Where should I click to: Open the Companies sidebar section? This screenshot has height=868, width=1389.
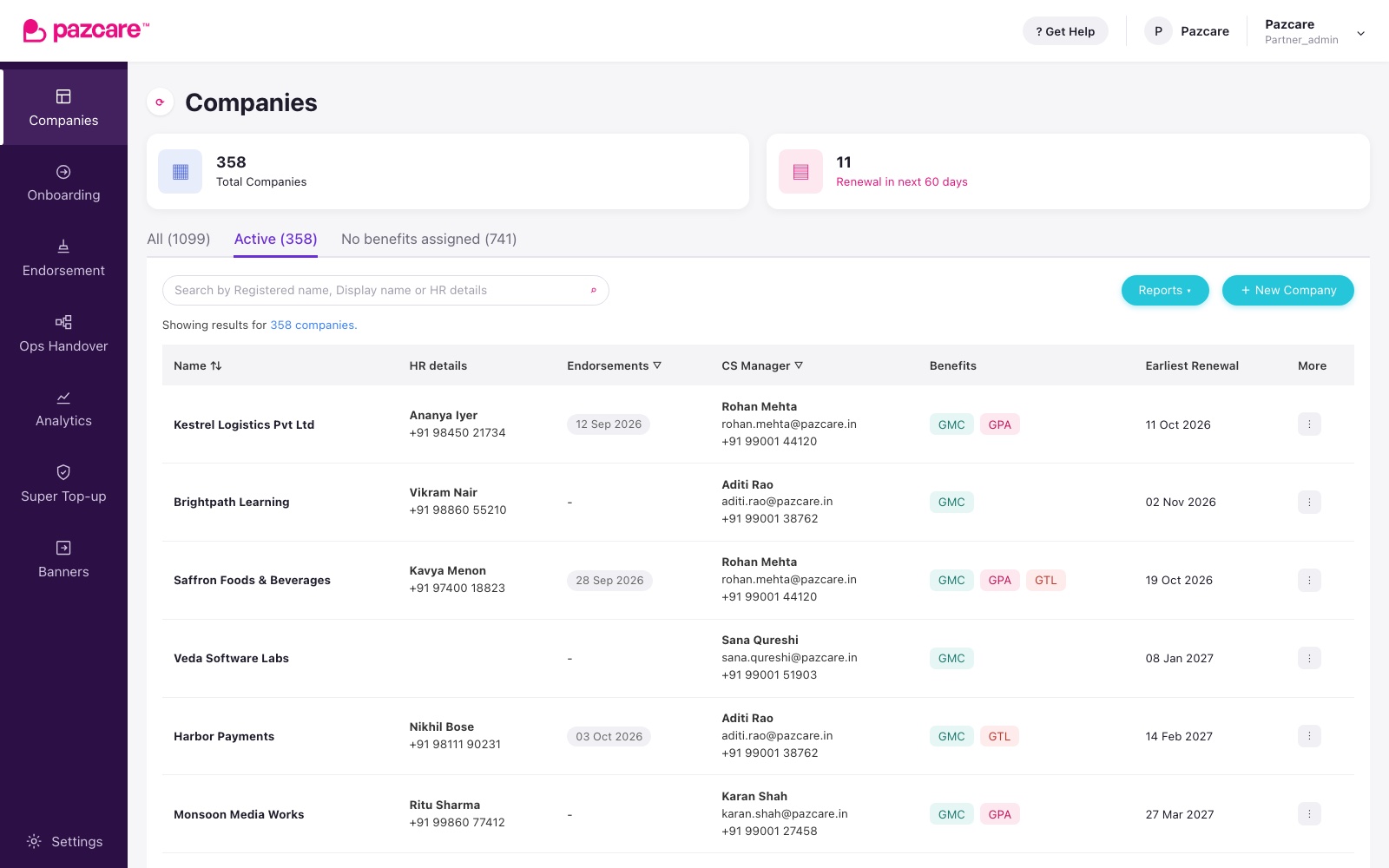click(63, 108)
